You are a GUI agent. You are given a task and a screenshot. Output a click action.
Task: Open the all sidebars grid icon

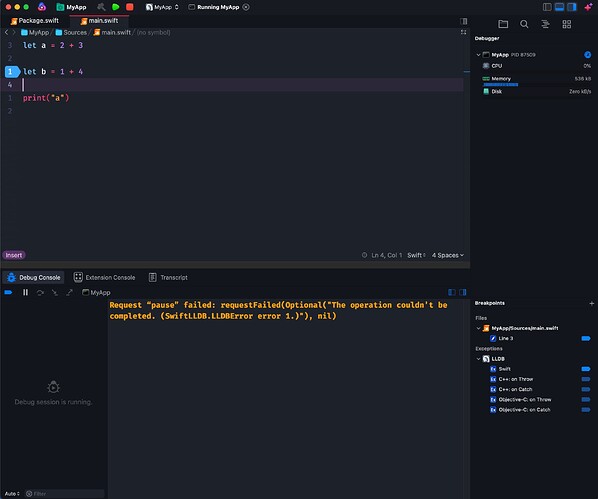(567, 24)
